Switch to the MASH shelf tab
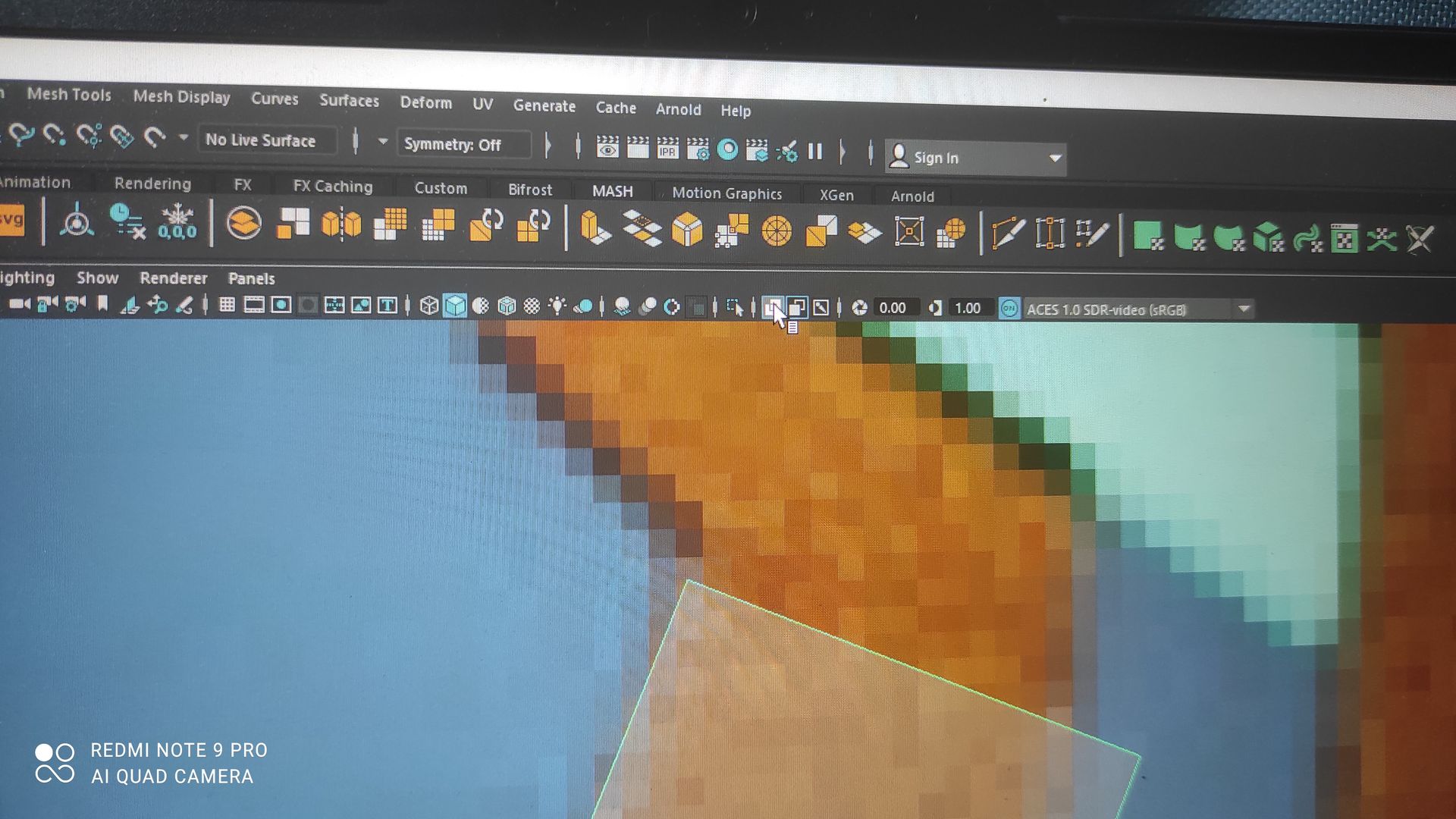This screenshot has height=819, width=1456. [612, 191]
